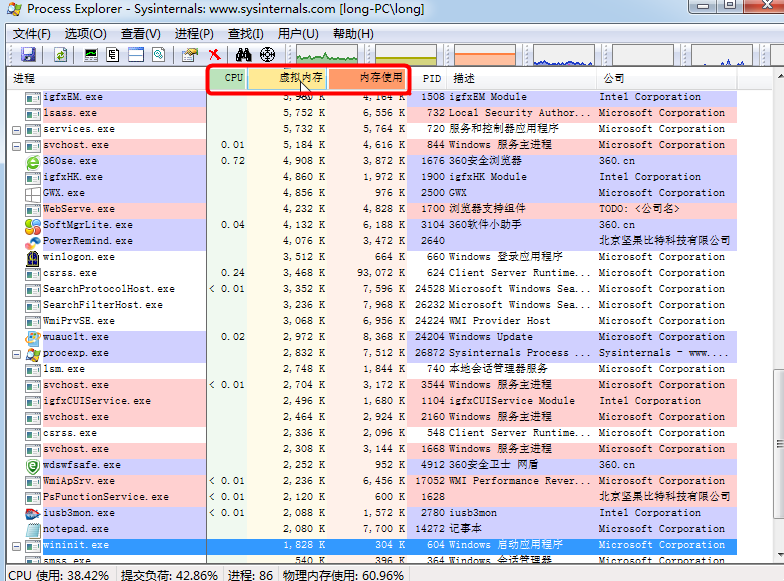Select the WmiApSrv.exe process row
Viewport: 784px width, 581px height.
click(x=372, y=482)
